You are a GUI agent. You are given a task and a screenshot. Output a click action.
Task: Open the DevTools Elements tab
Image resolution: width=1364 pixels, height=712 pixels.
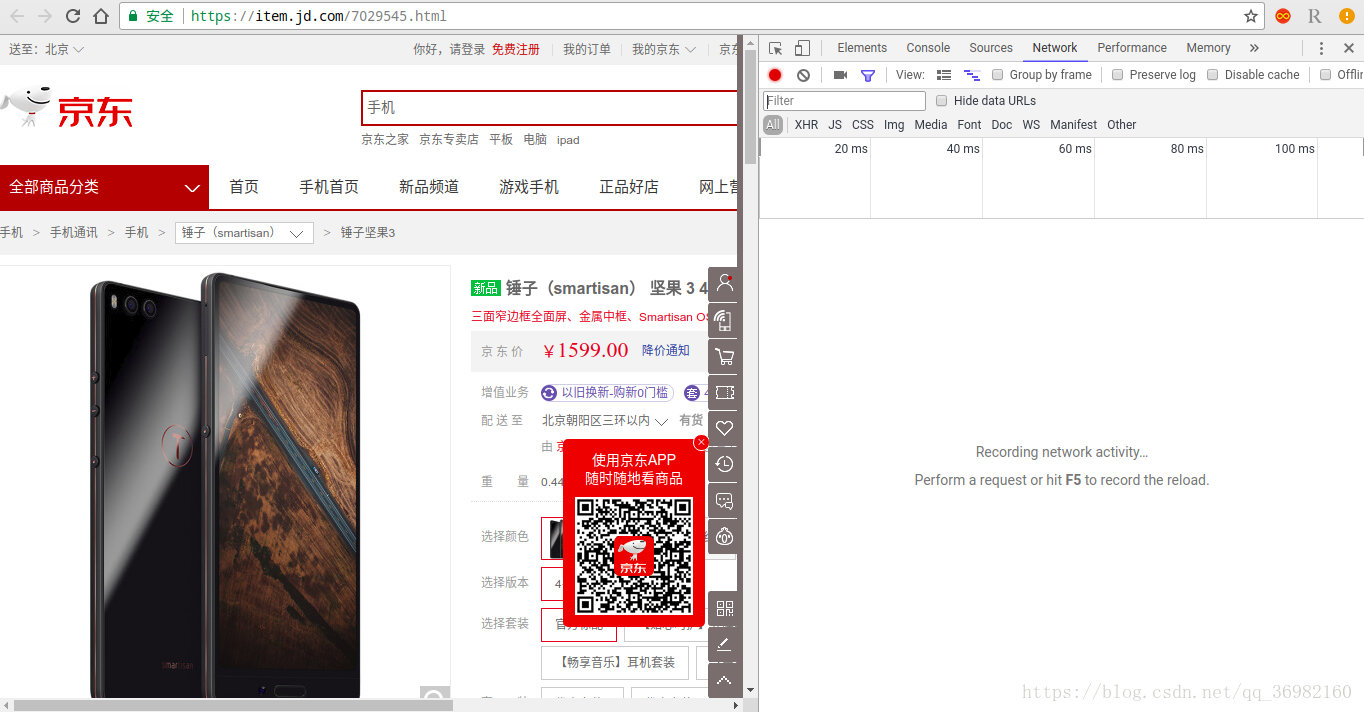click(x=862, y=48)
